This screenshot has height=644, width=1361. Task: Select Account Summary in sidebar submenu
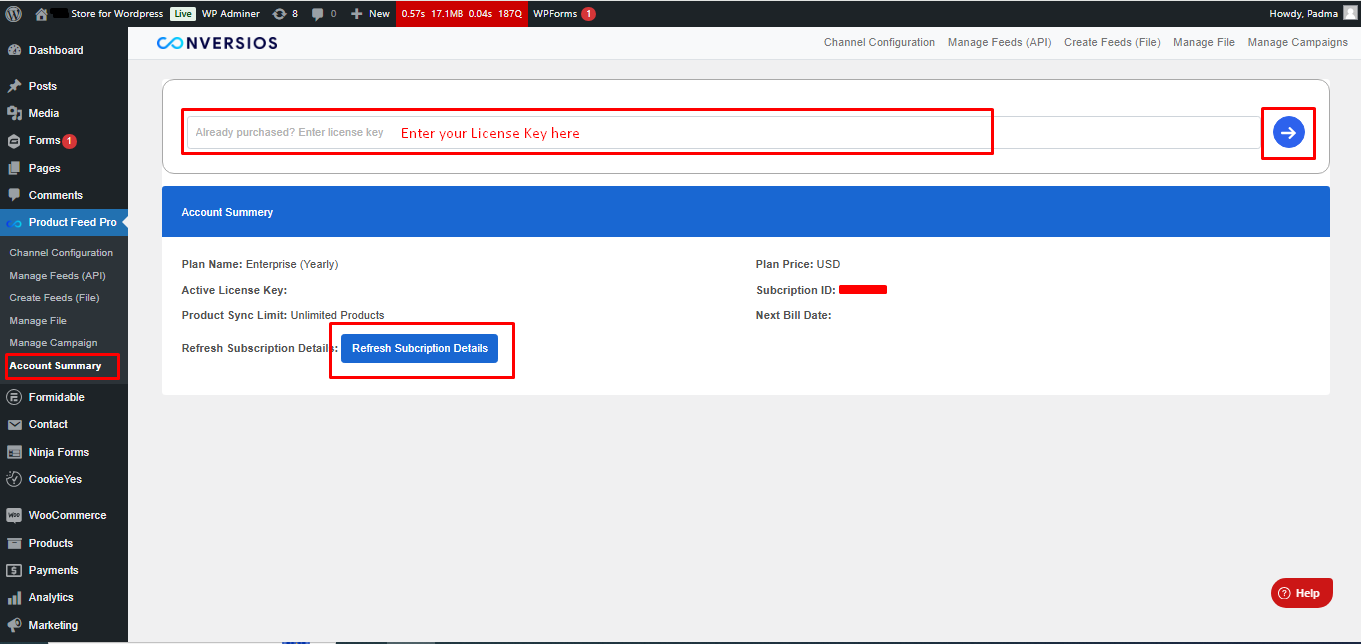[x=55, y=366]
